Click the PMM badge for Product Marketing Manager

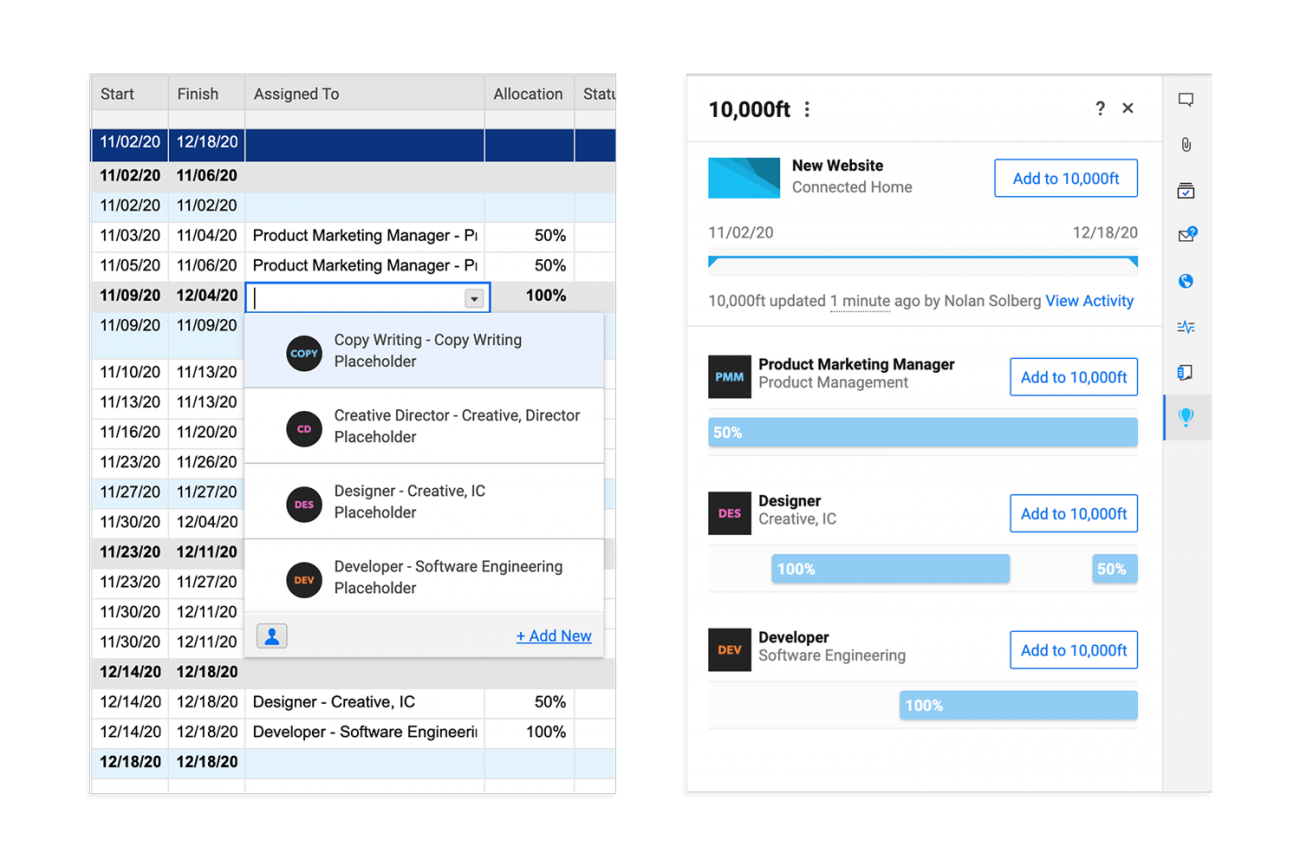point(729,377)
